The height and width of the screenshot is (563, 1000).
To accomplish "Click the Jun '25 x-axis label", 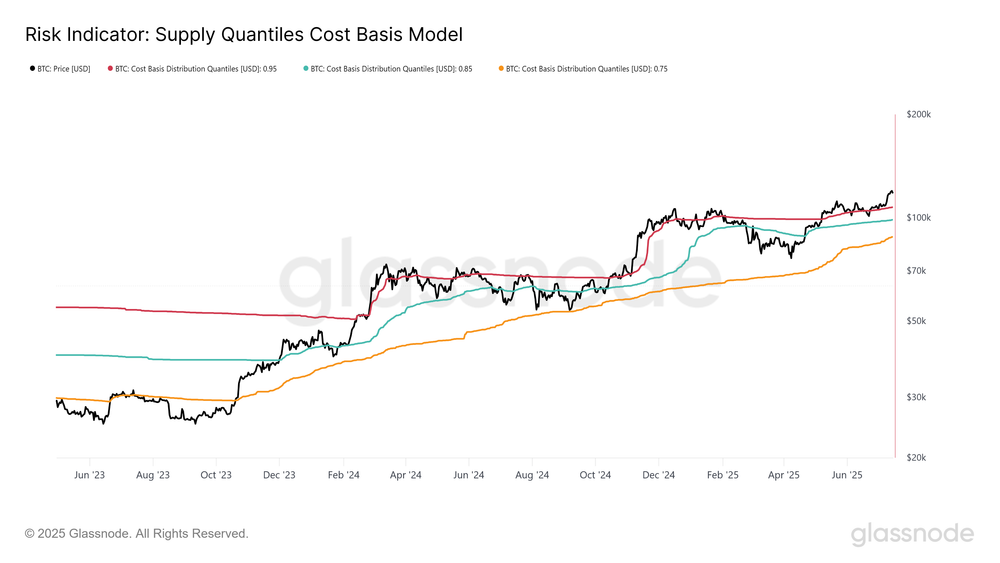I will tap(847, 475).
